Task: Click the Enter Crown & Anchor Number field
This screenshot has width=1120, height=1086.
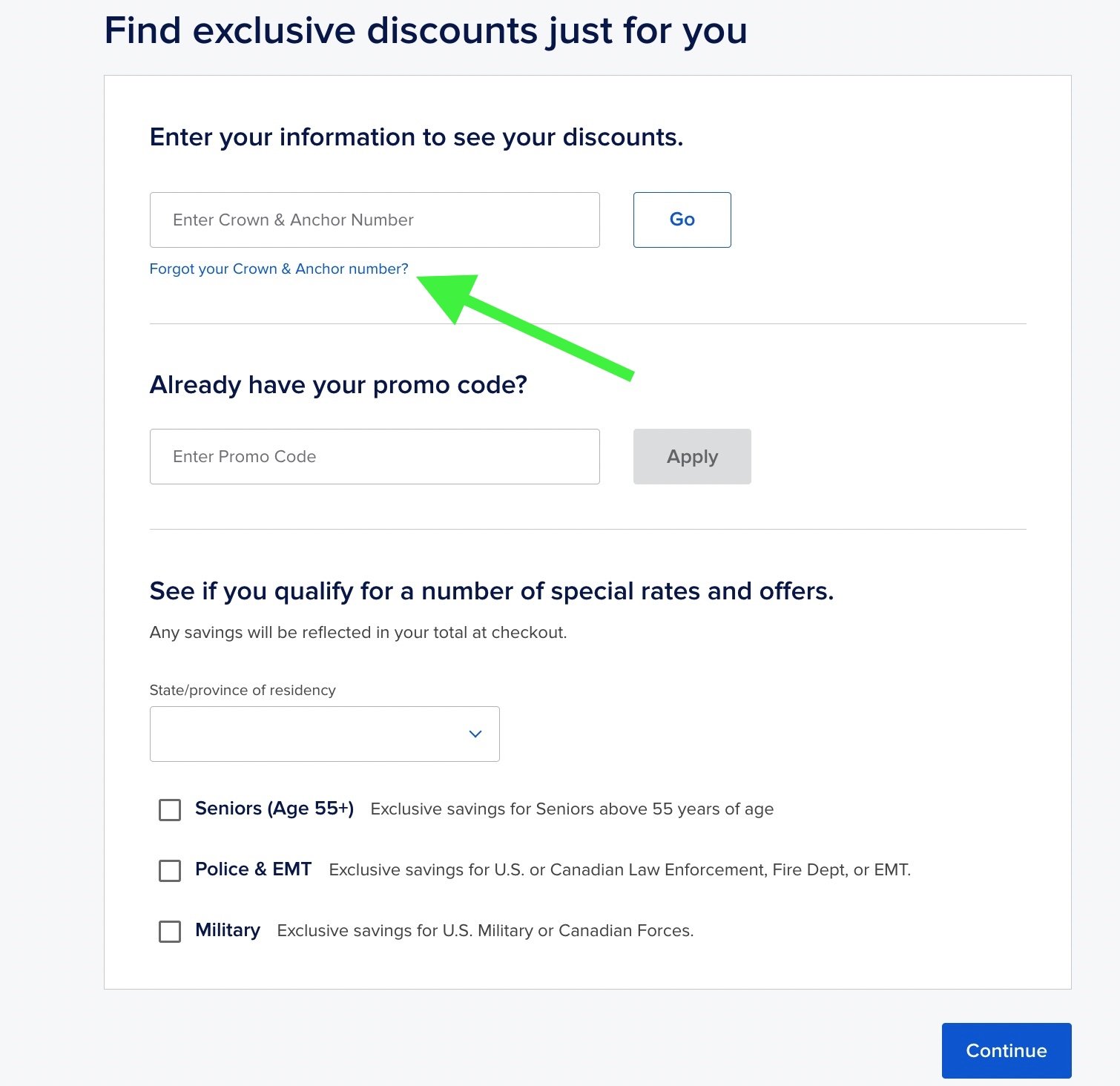Action: coord(375,220)
